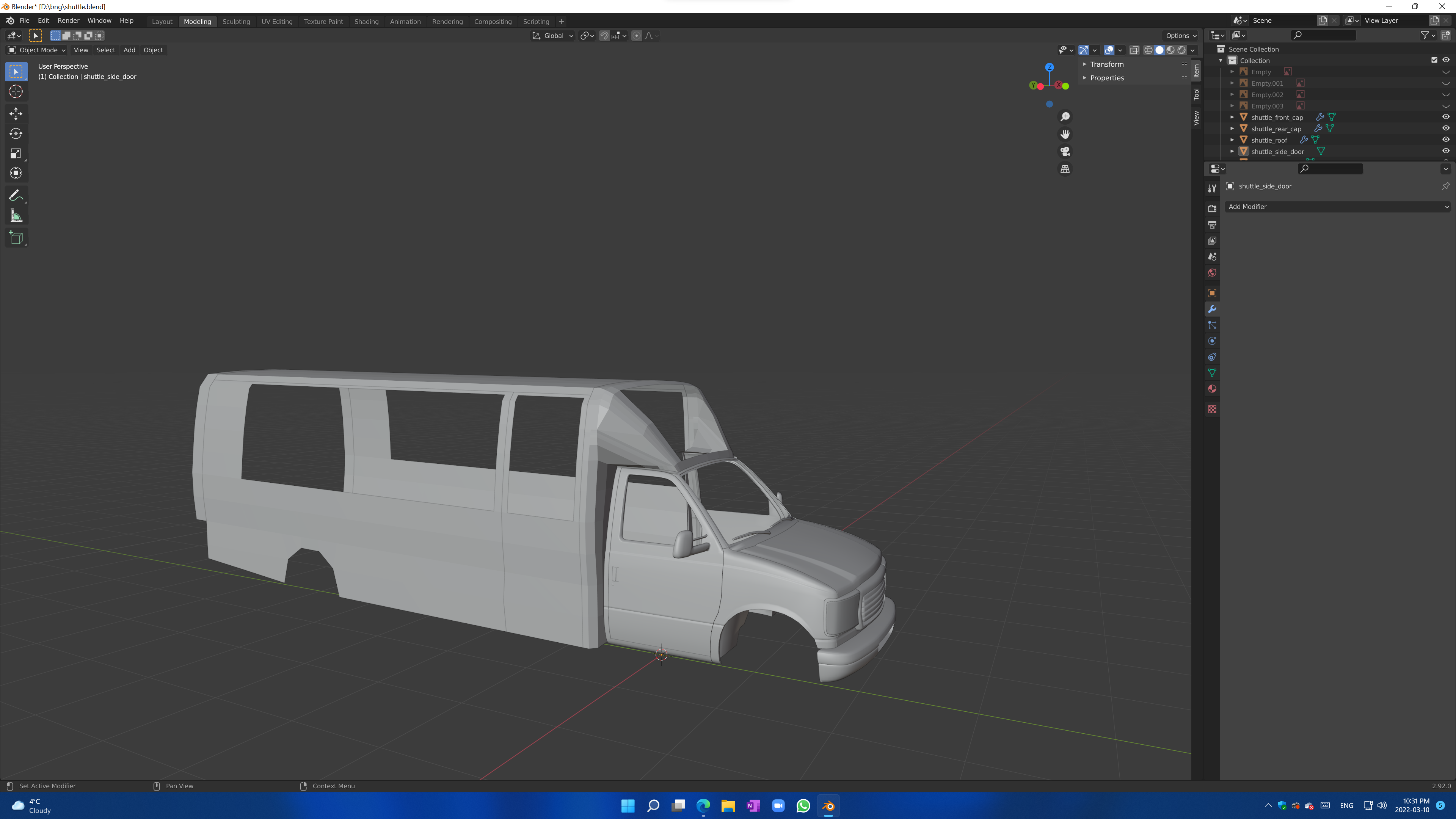Open WhatsApp from the taskbar
The height and width of the screenshot is (819, 1456).
click(x=803, y=805)
